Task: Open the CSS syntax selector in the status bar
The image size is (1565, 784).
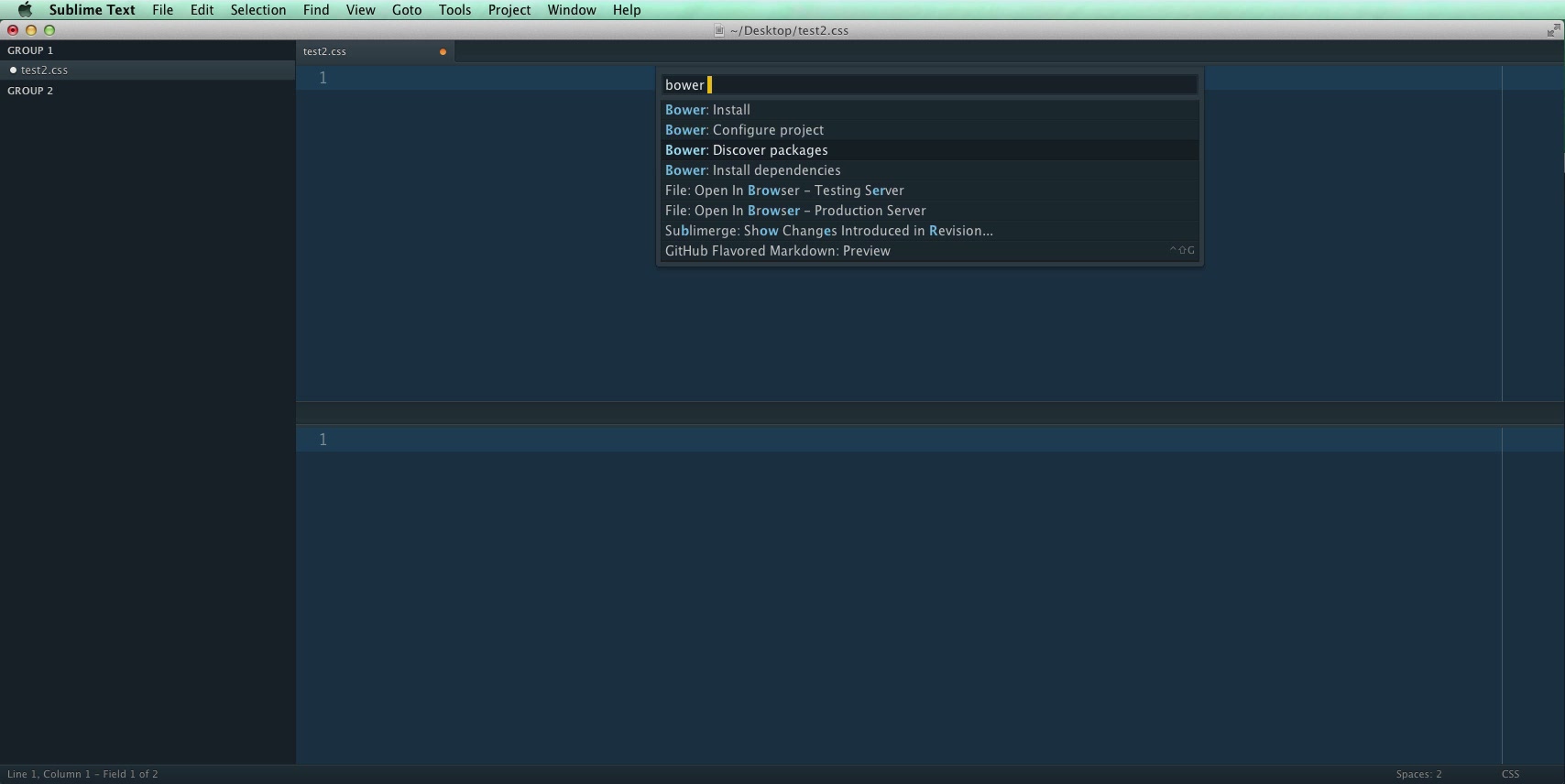Action: click(x=1511, y=775)
